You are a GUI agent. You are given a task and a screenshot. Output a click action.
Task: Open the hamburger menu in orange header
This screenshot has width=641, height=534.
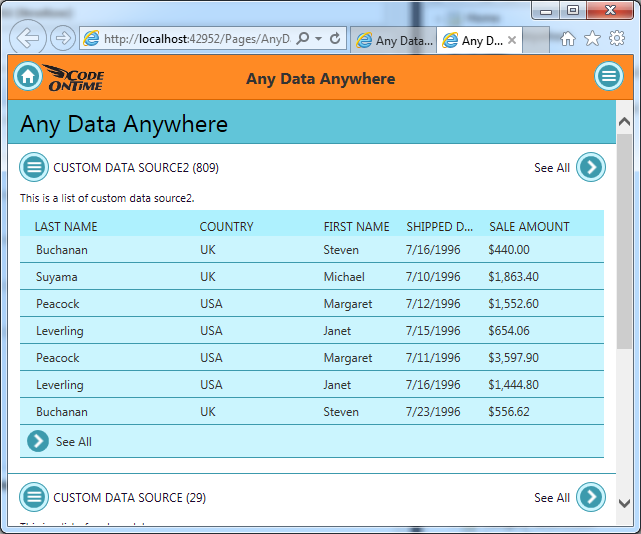[609, 76]
